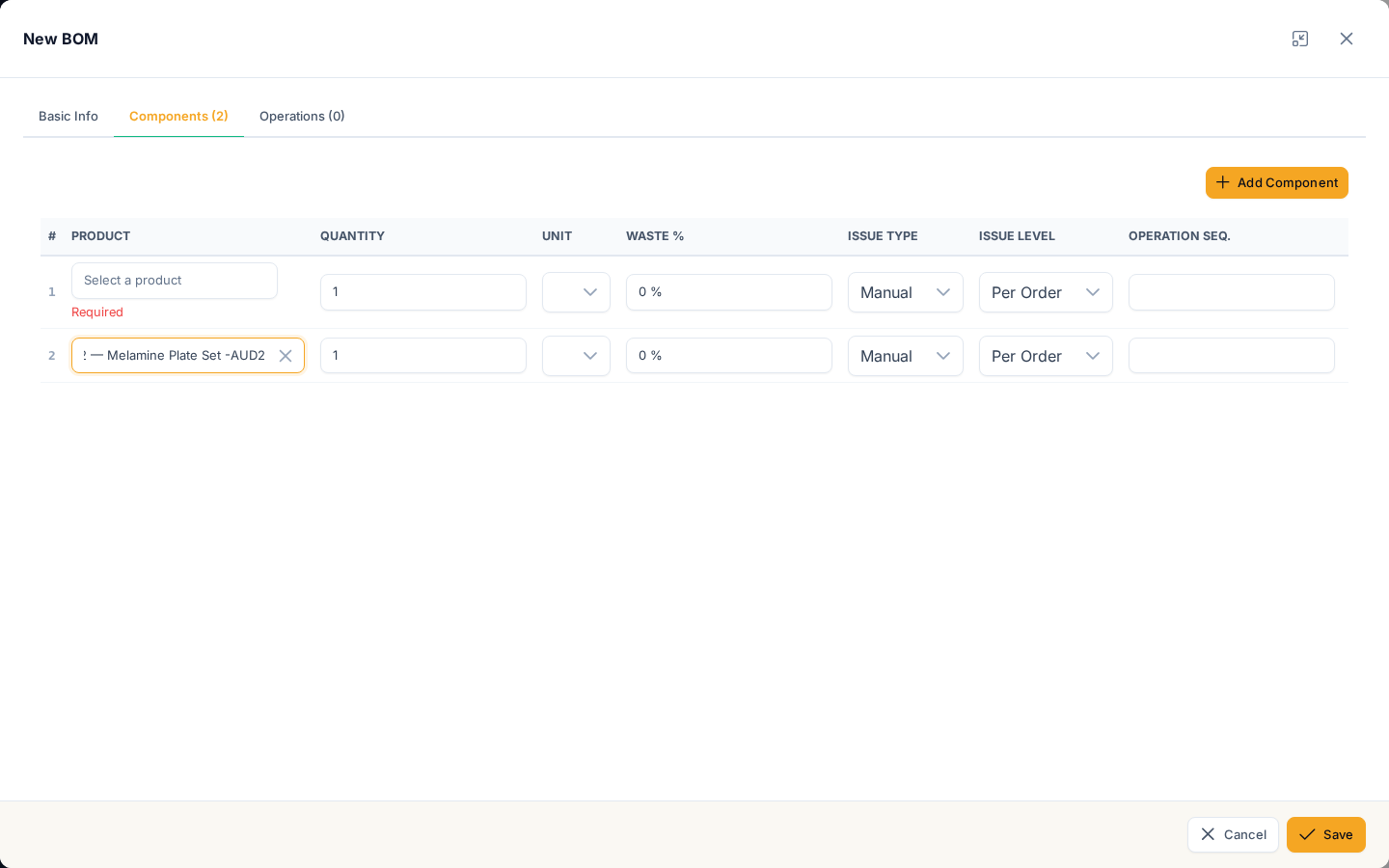Click the Add Component button

(1277, 182)
